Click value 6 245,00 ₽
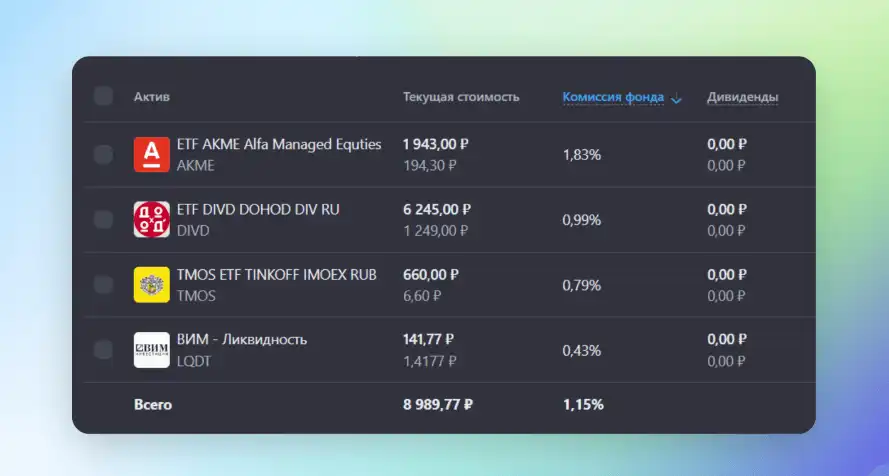The height and width of the screenshot is (476, 889). point(437,210)
